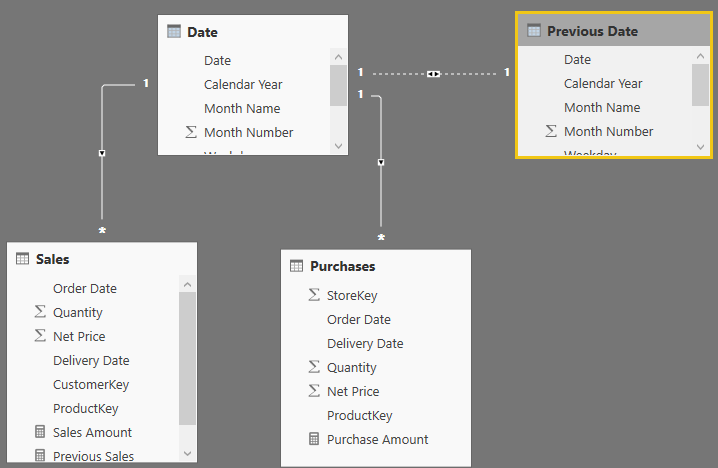Click bidirectional arrow on dotted relationship line
The image size is (718, 468).
(433, 74)
